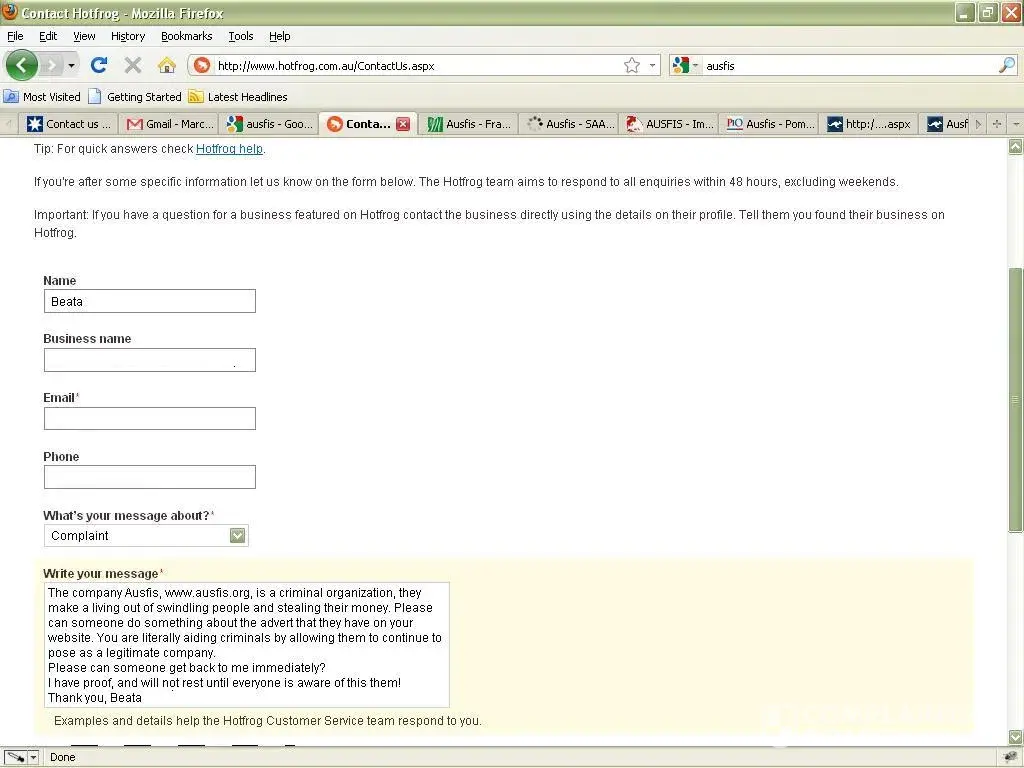Image resolution: width=1024 pixels, height=768 pixels.
Task: Click the green Back navigation button
Action: [x=22, y=65]
